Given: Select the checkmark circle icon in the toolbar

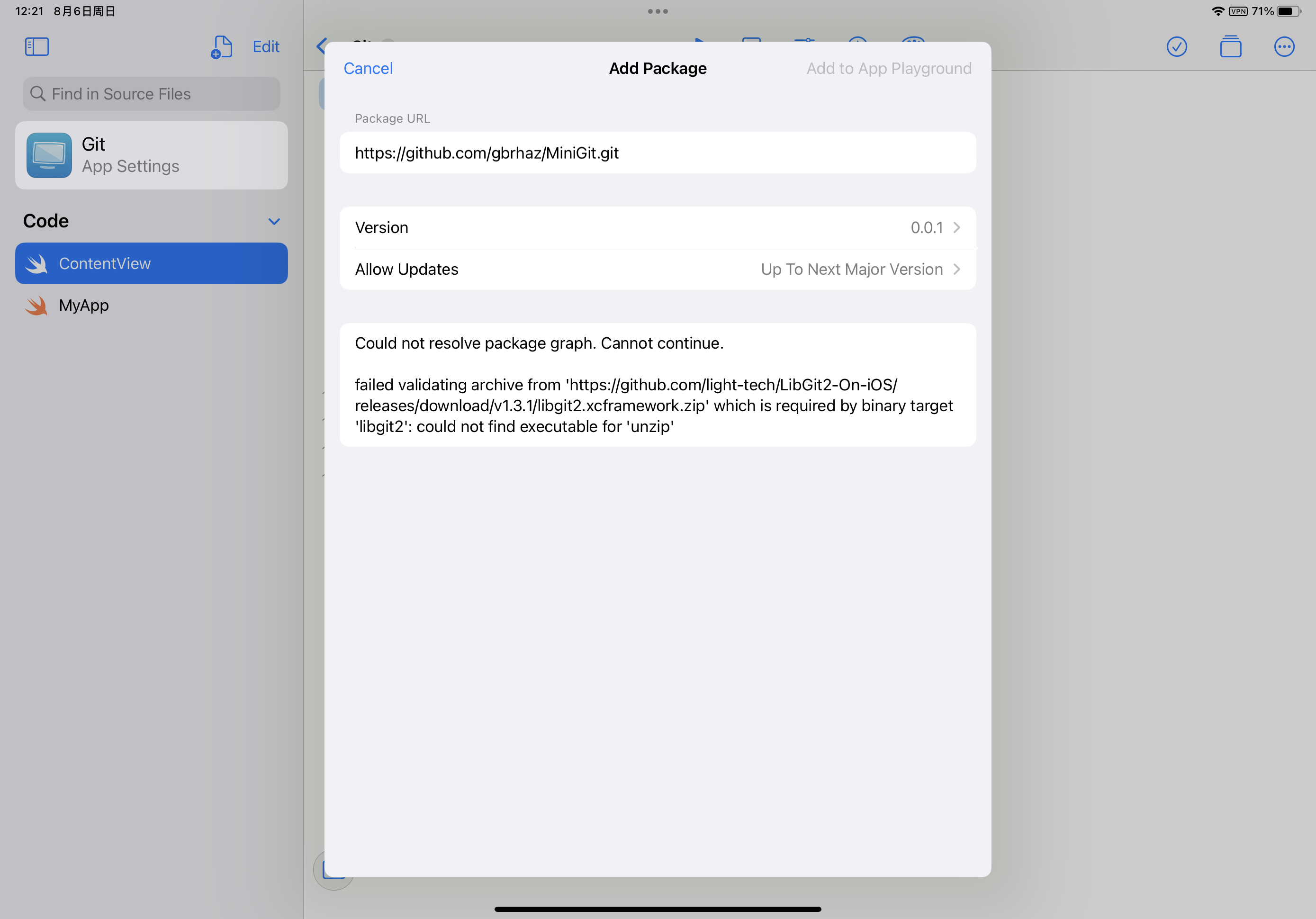Looking at the screenshot, I should pos(1177,46).
